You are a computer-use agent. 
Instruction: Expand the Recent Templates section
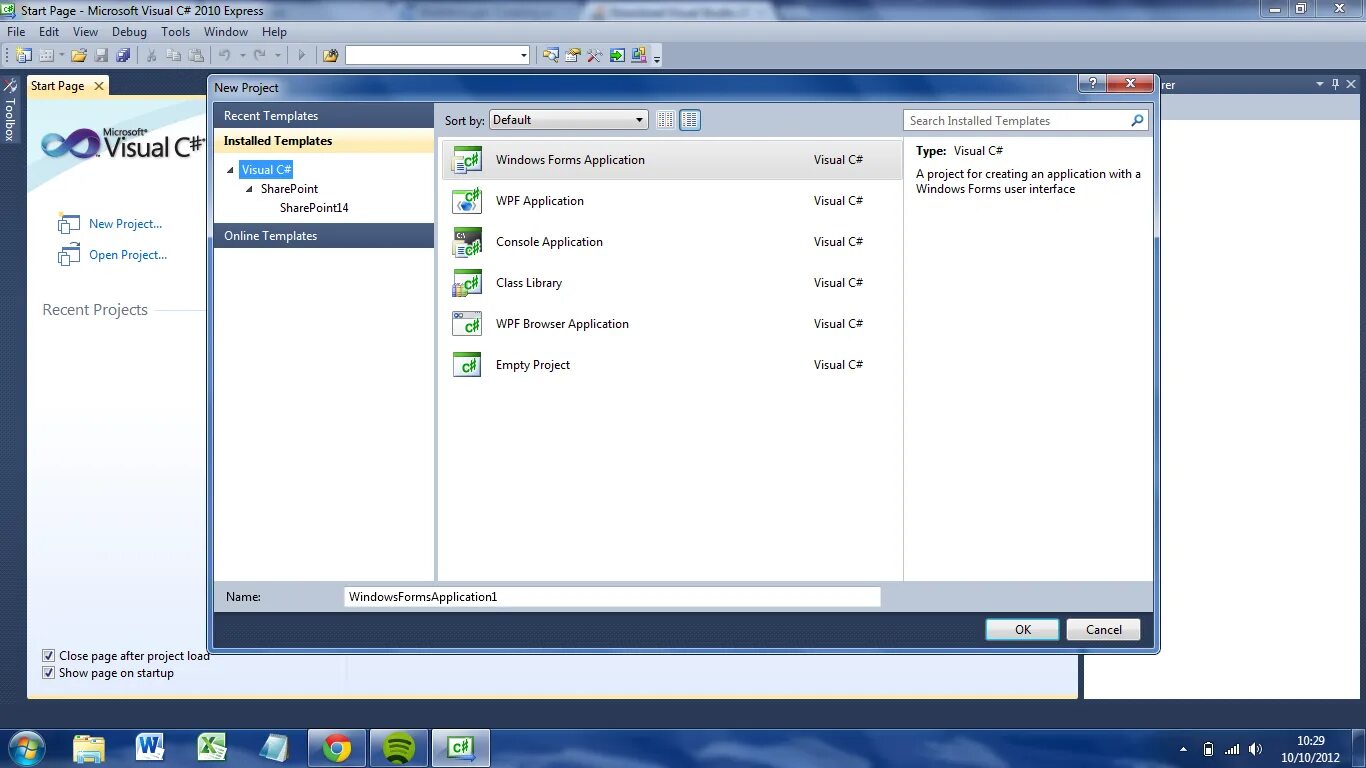tap(323, 116)
